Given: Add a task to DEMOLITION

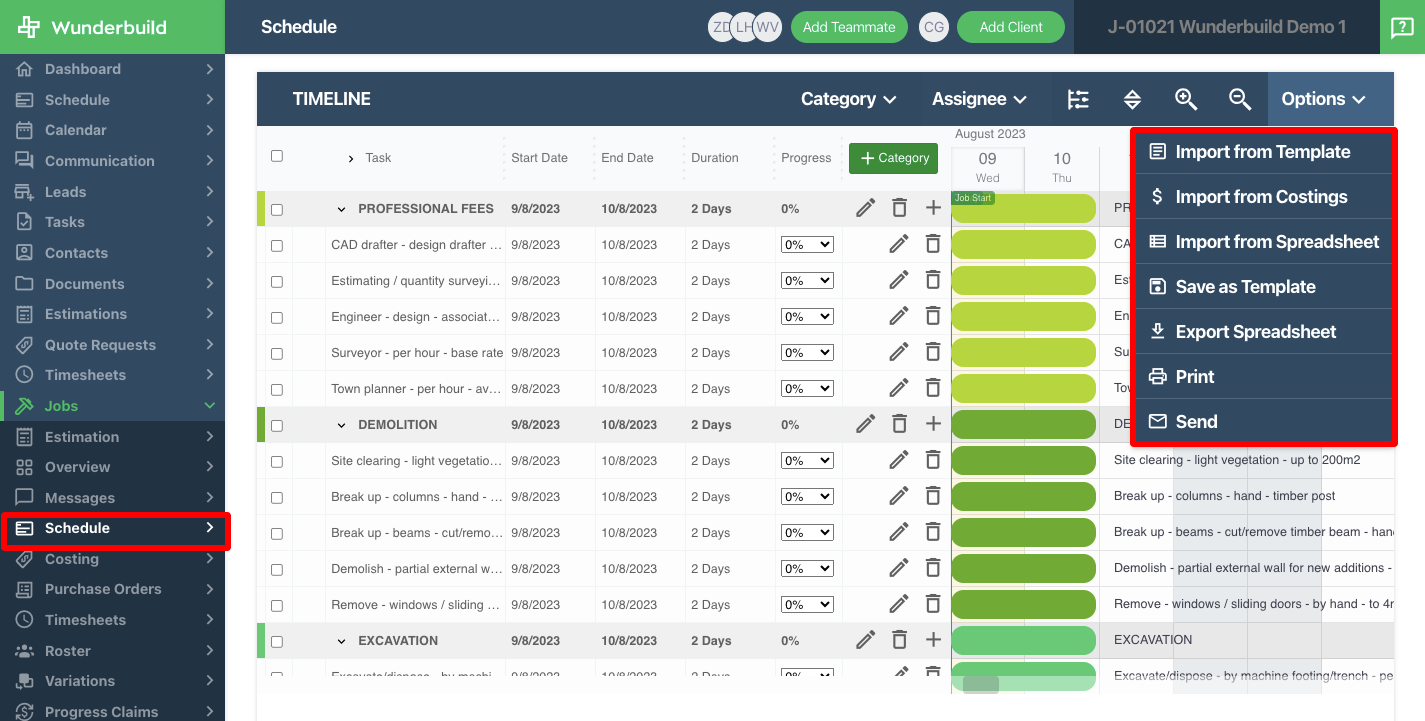Looking at the screenshot, I should point(933,424).
